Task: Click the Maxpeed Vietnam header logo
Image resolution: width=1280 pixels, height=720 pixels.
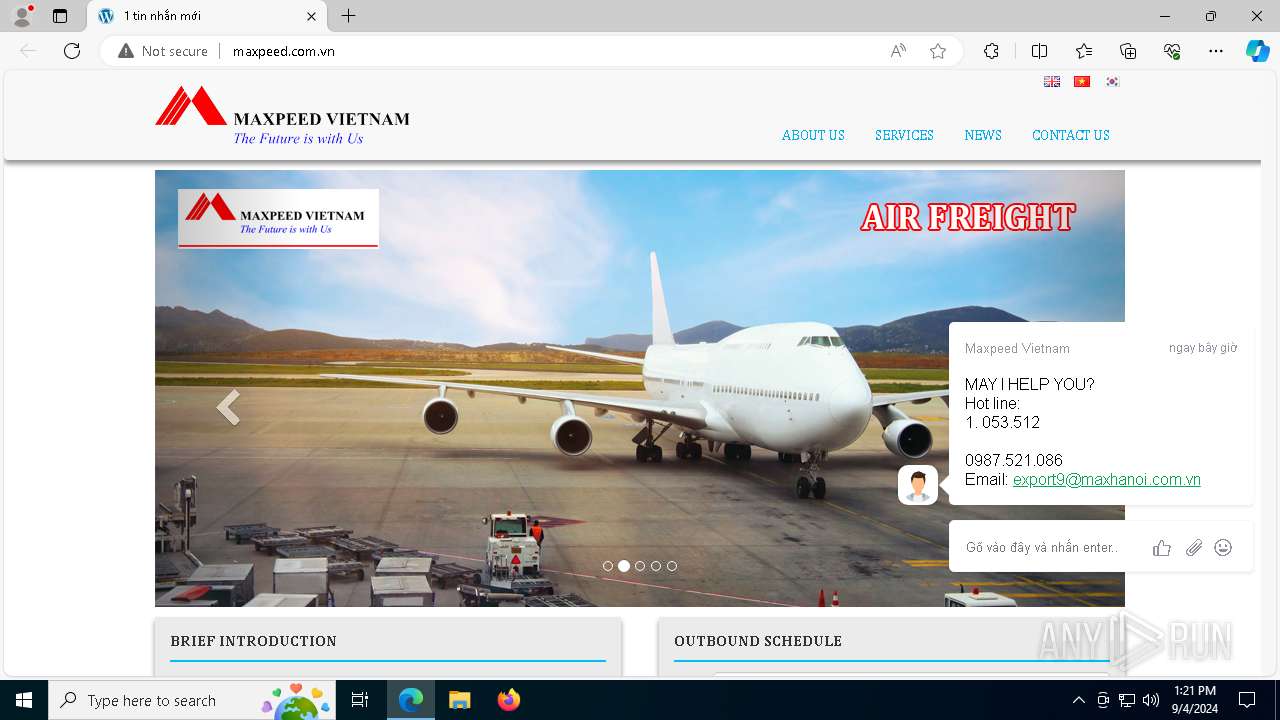Action: coord(282,116)
